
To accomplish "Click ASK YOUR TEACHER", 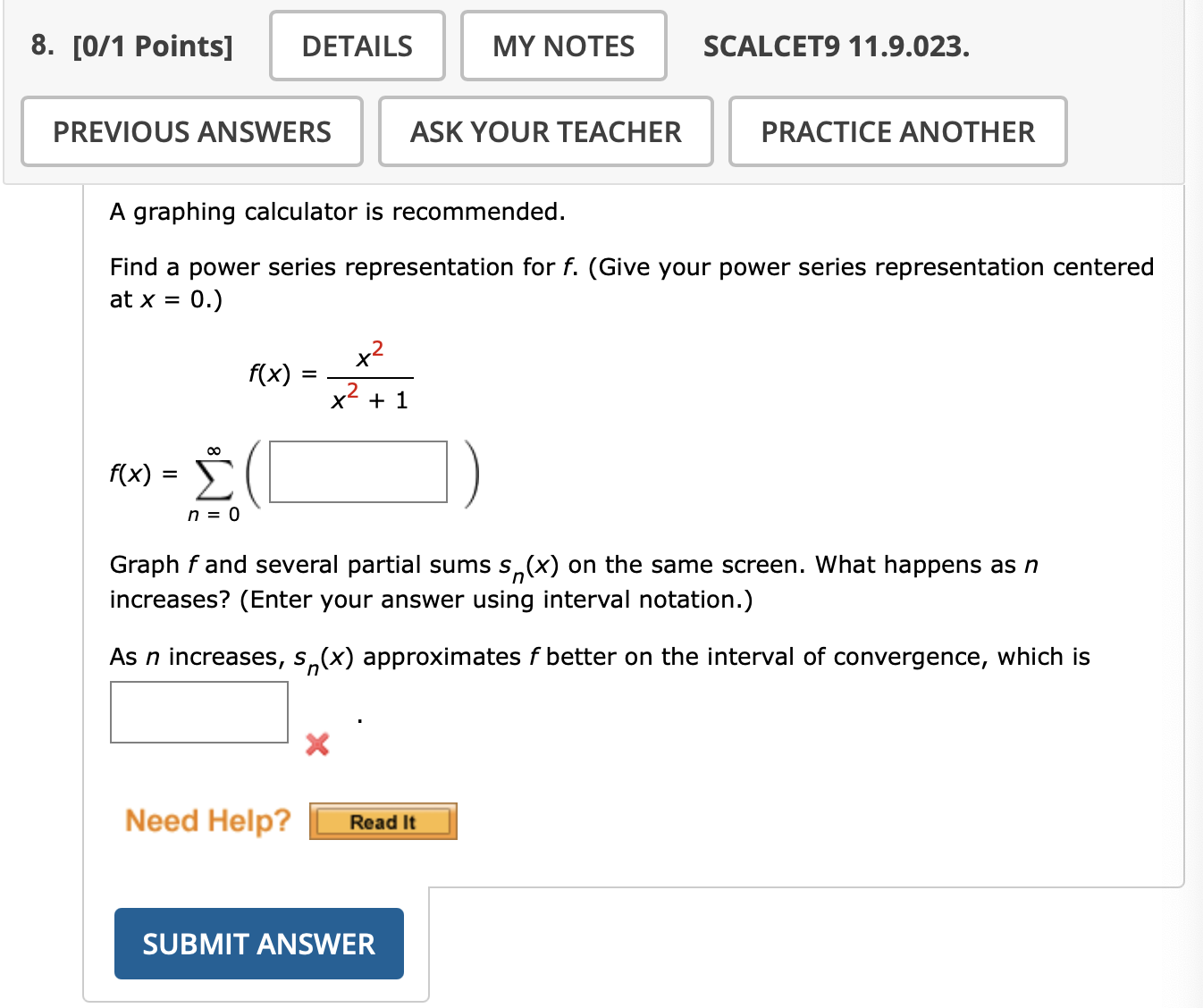I will [x=545, y=131].
